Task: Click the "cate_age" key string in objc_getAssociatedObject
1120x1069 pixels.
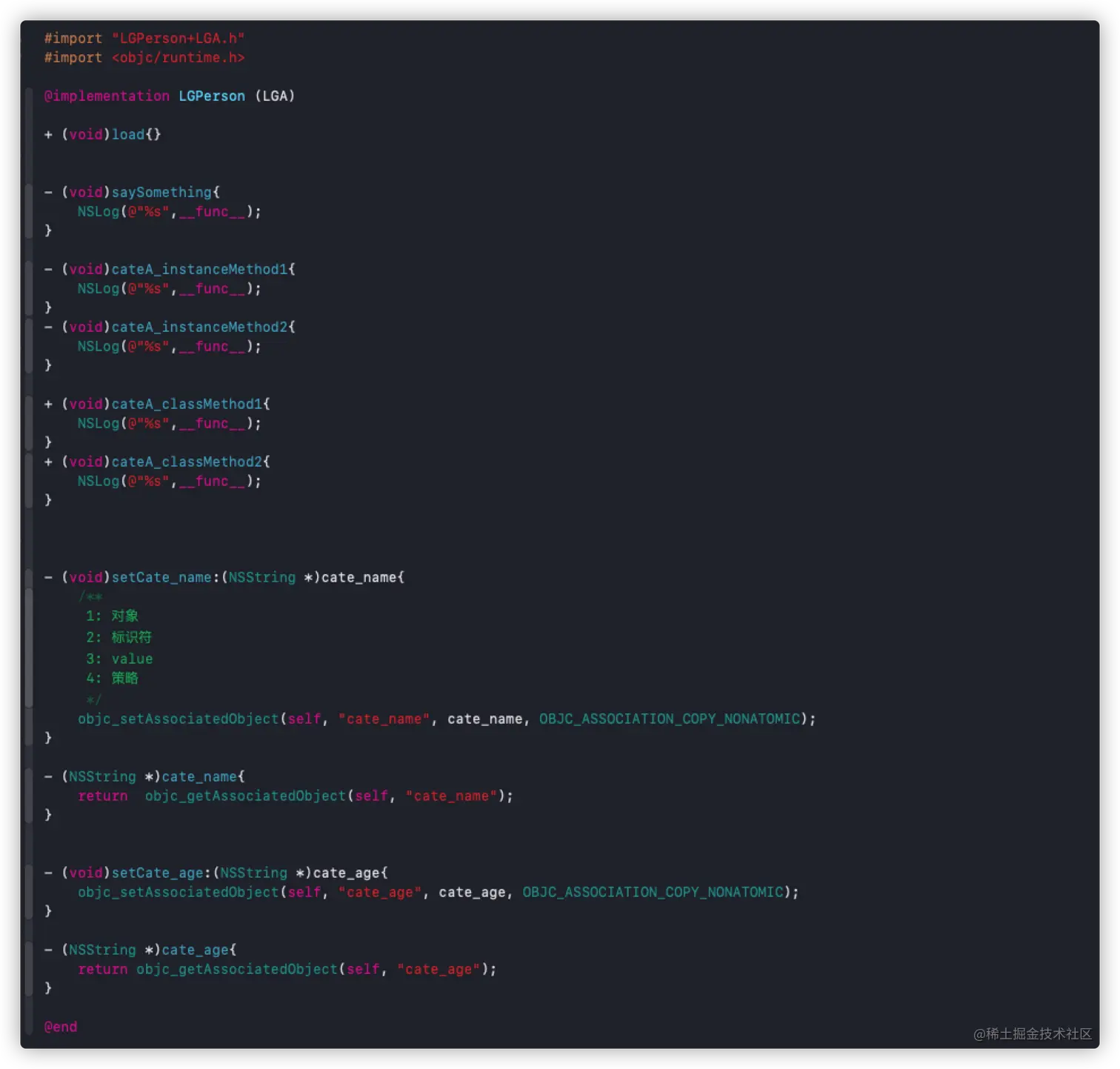Action: coord(439,970)
